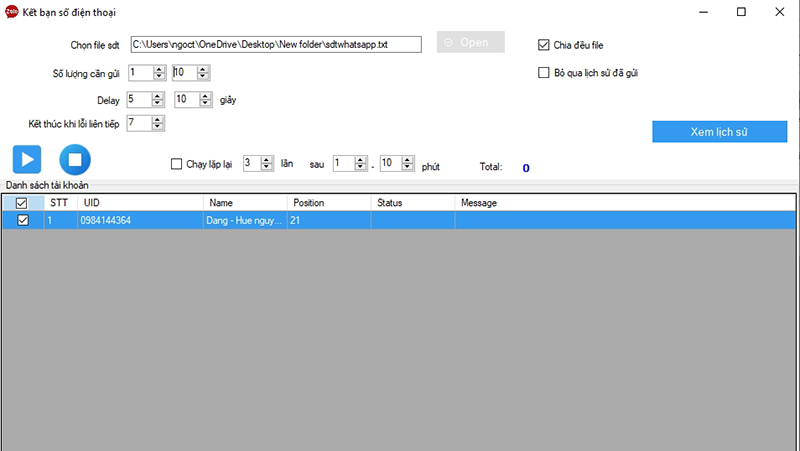Click the blue Play start button
800x451 pixels.
point(27,160)
